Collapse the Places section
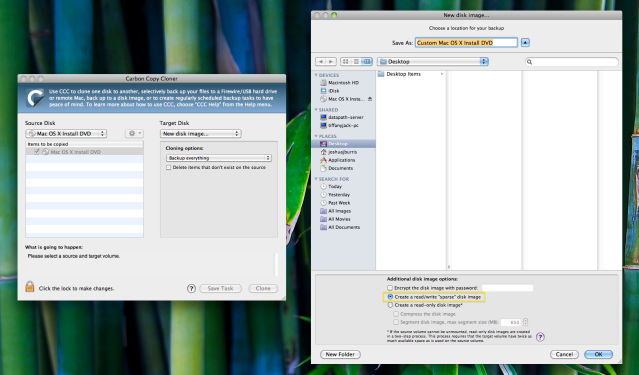This screenshot has width=639, height=375. pyautogui.click(x=316, y=137)
